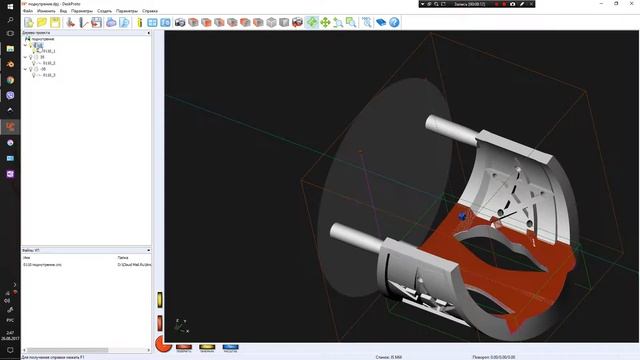Click the yellow Save project diskette icon
Screen dimensions: 640x360
[55, 22]
